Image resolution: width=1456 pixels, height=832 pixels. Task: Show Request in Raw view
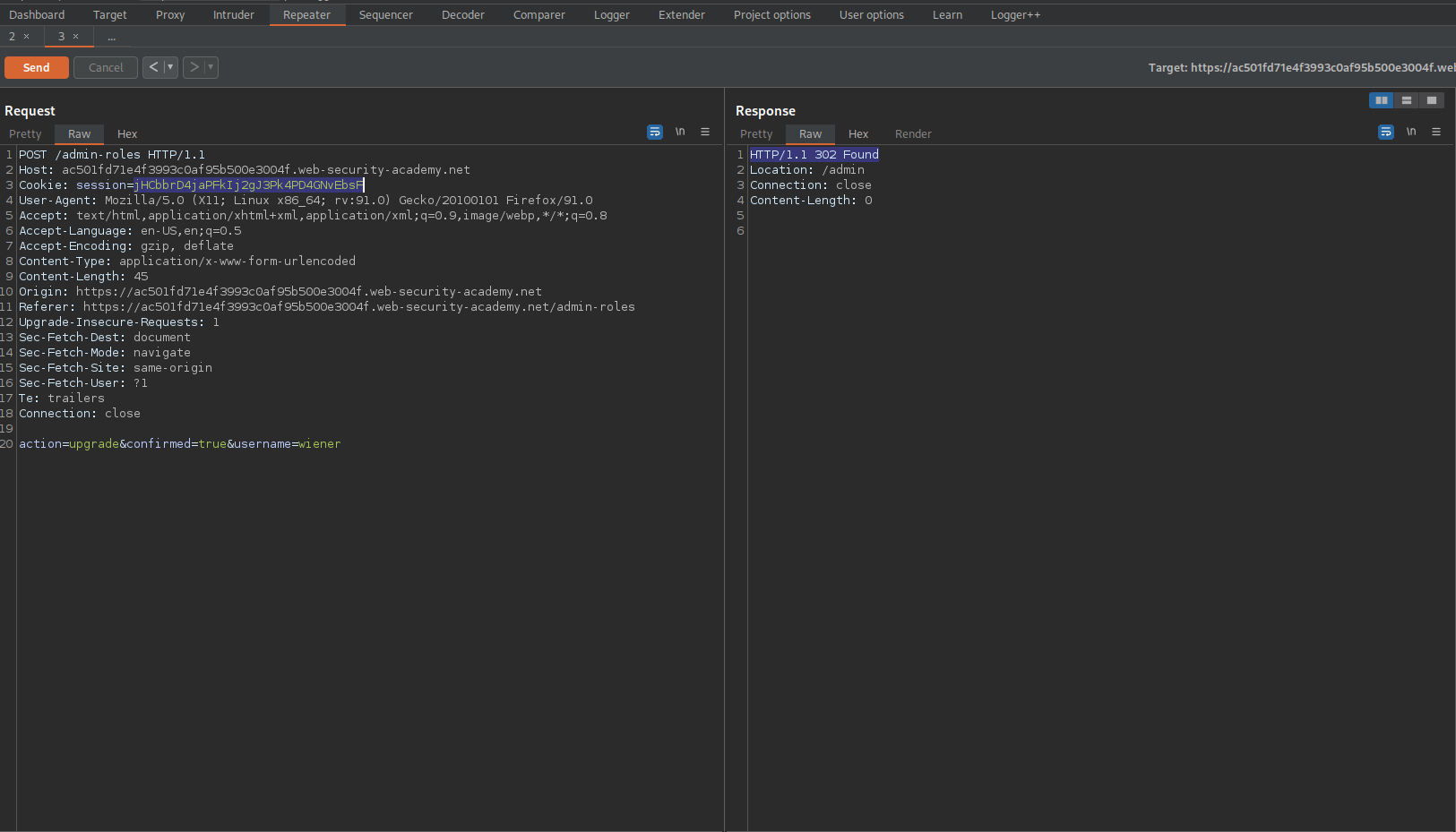tap(80, 133)
